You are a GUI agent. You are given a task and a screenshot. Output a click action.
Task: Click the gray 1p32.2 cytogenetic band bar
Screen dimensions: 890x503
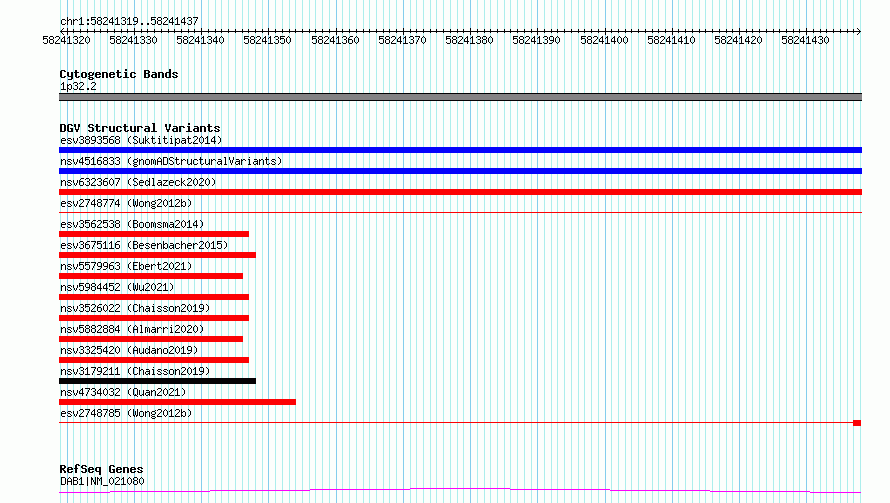pos(460,97)
